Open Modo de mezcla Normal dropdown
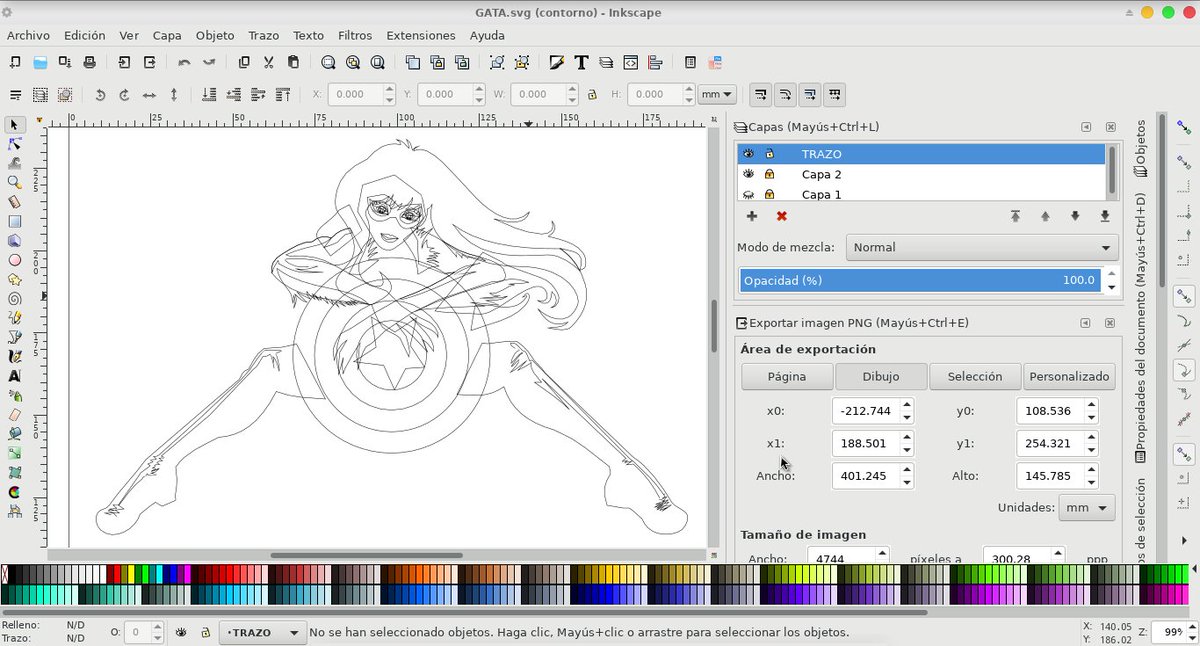Screen dimensions: 1200x646 (982, 247)
